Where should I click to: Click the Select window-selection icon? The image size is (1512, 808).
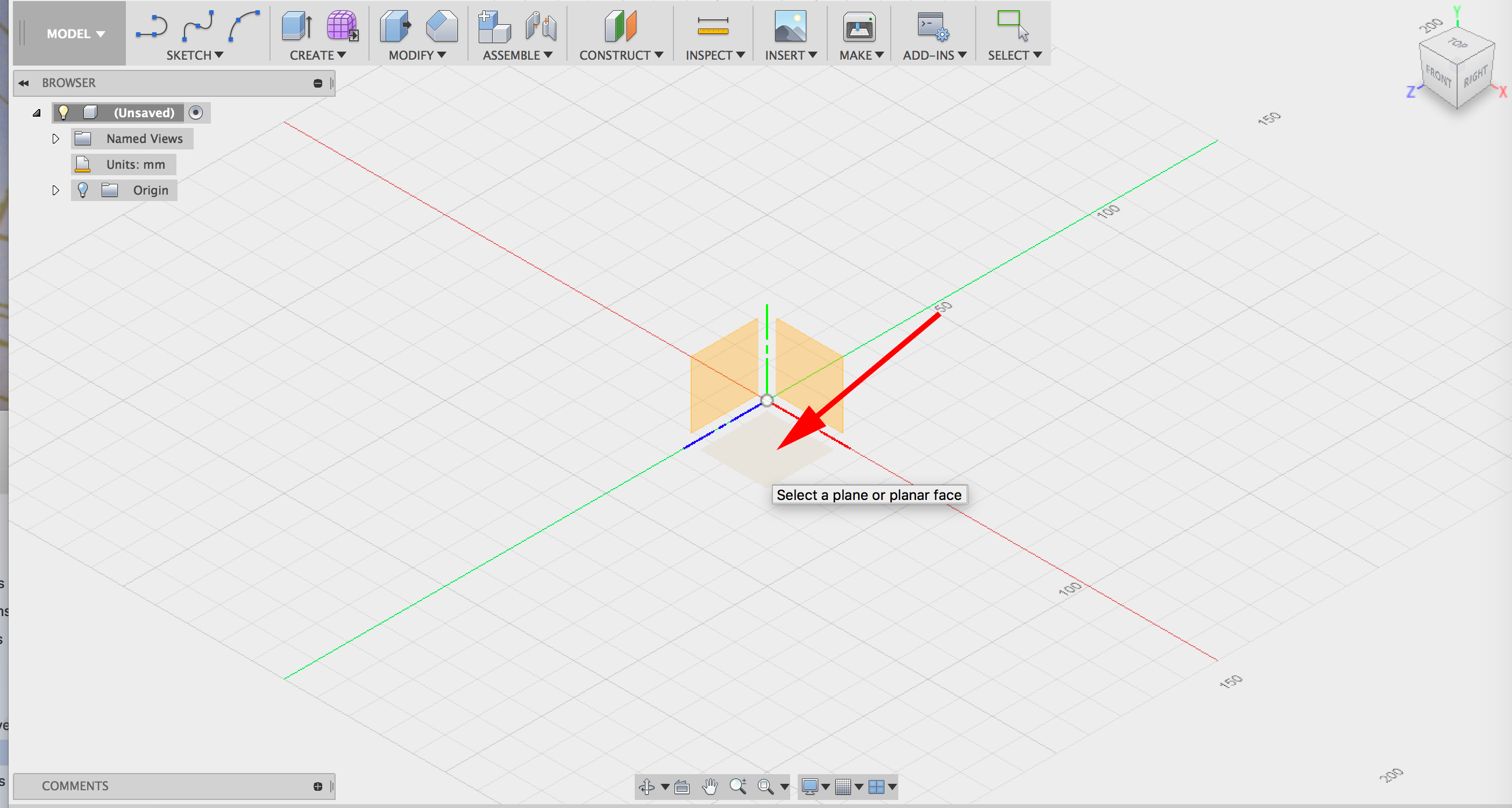click(1012, 26)
